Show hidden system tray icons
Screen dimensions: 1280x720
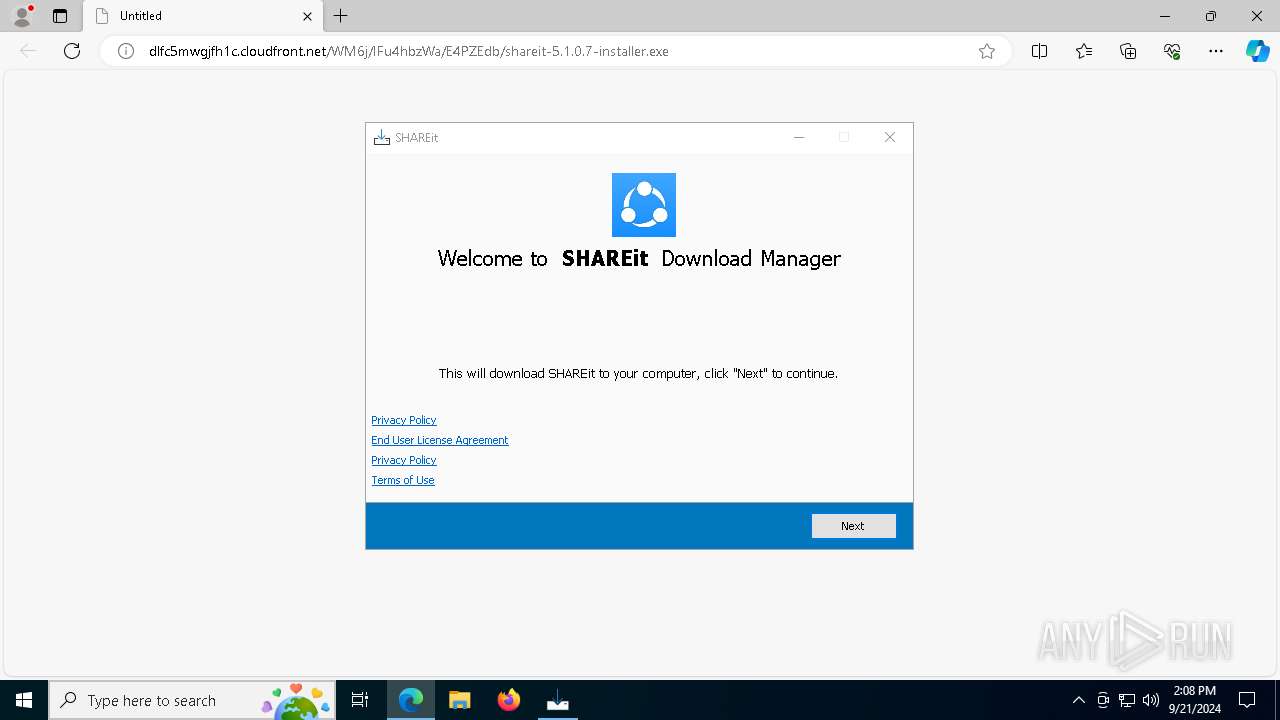click(1078, 700)
